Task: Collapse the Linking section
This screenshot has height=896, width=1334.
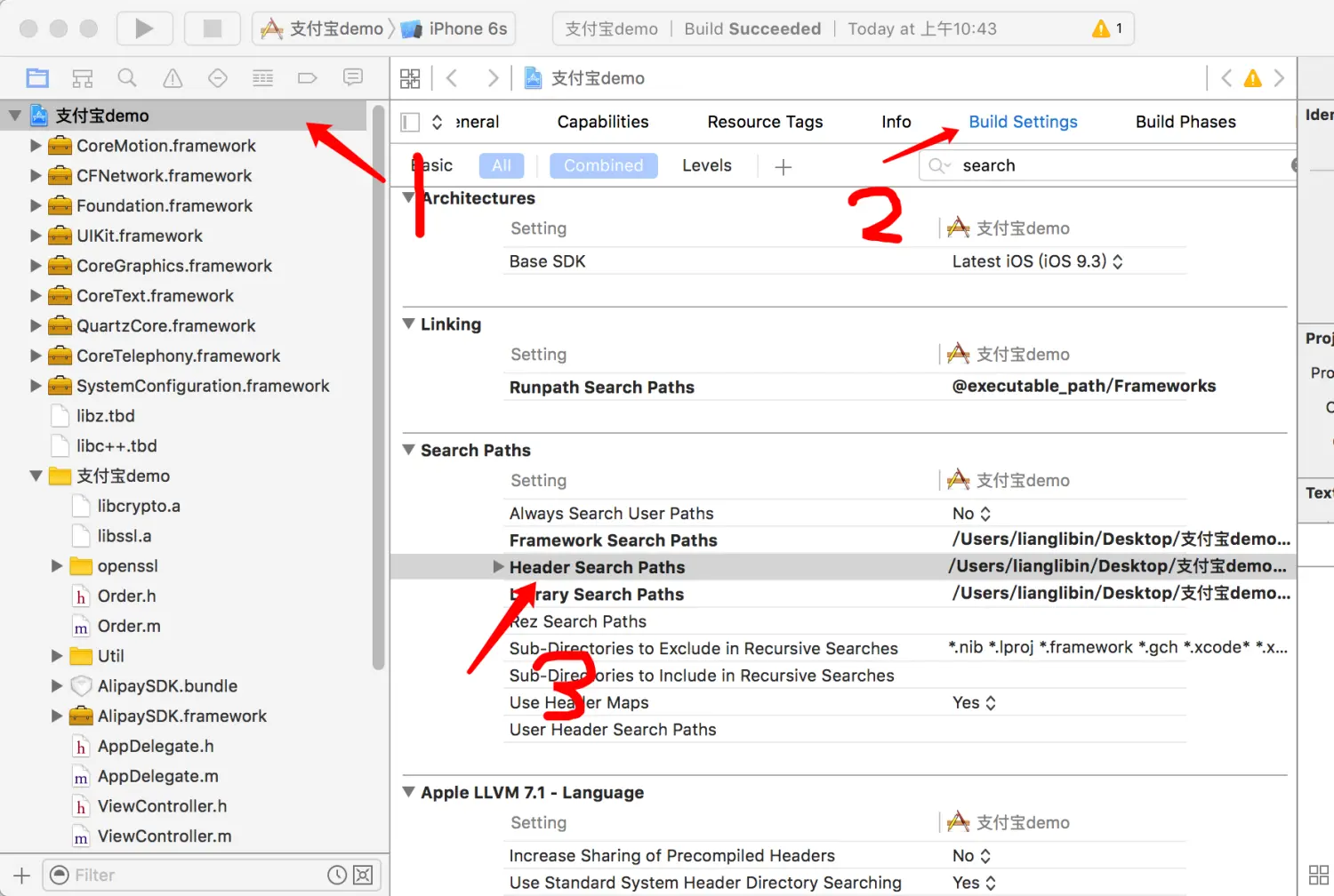Action: (x=409, y=324)
